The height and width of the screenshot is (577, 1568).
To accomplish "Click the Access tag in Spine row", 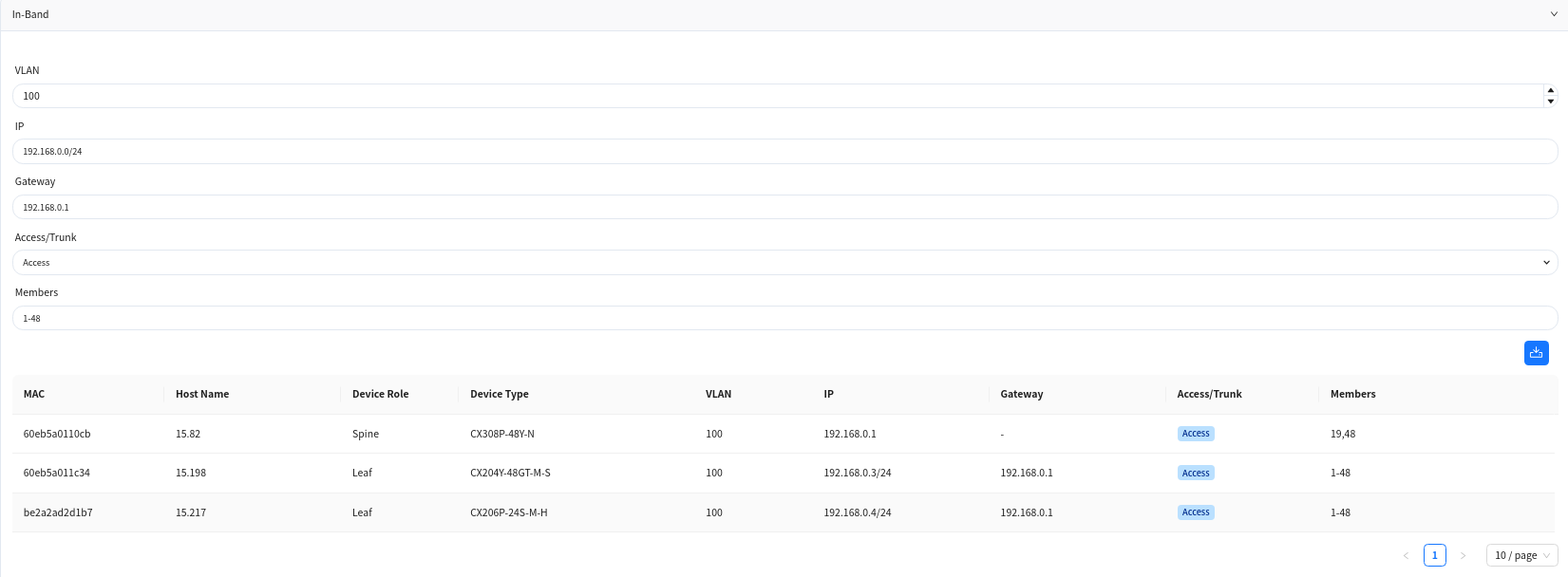I will tap(1196, 434).
